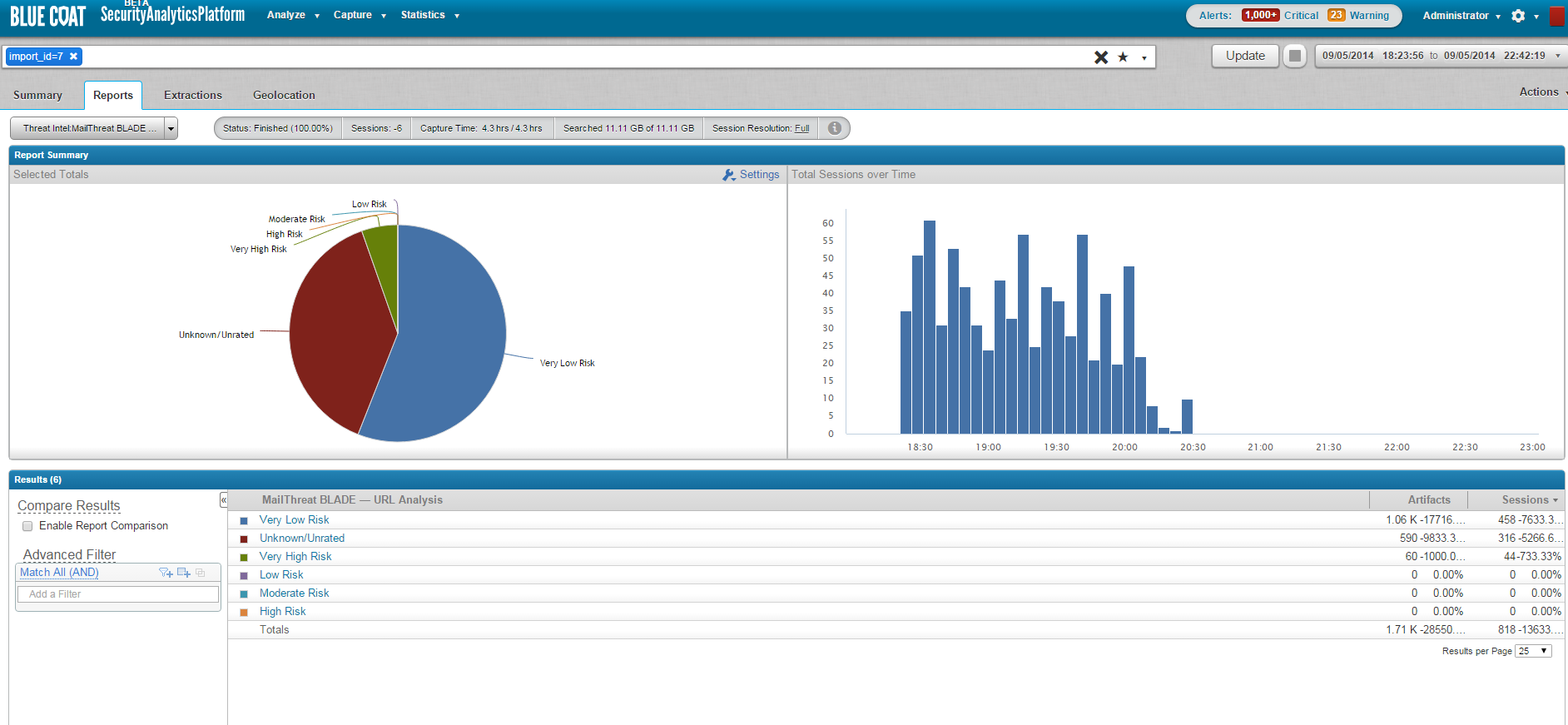The image size is (1568, 725).
Task: Click the wrench Settings icon in Selected Totals
Action: [x=729, y=175]
